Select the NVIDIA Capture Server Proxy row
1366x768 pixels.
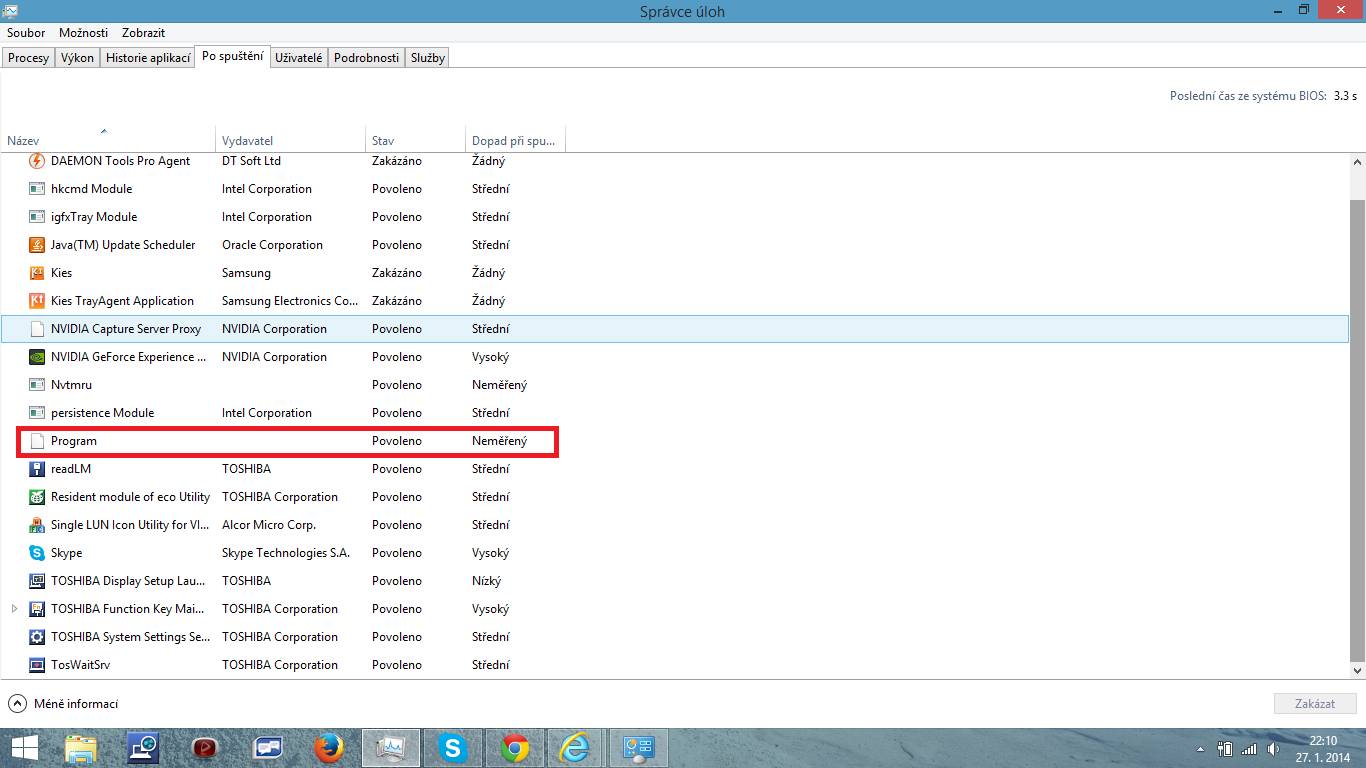click(675, 329)
